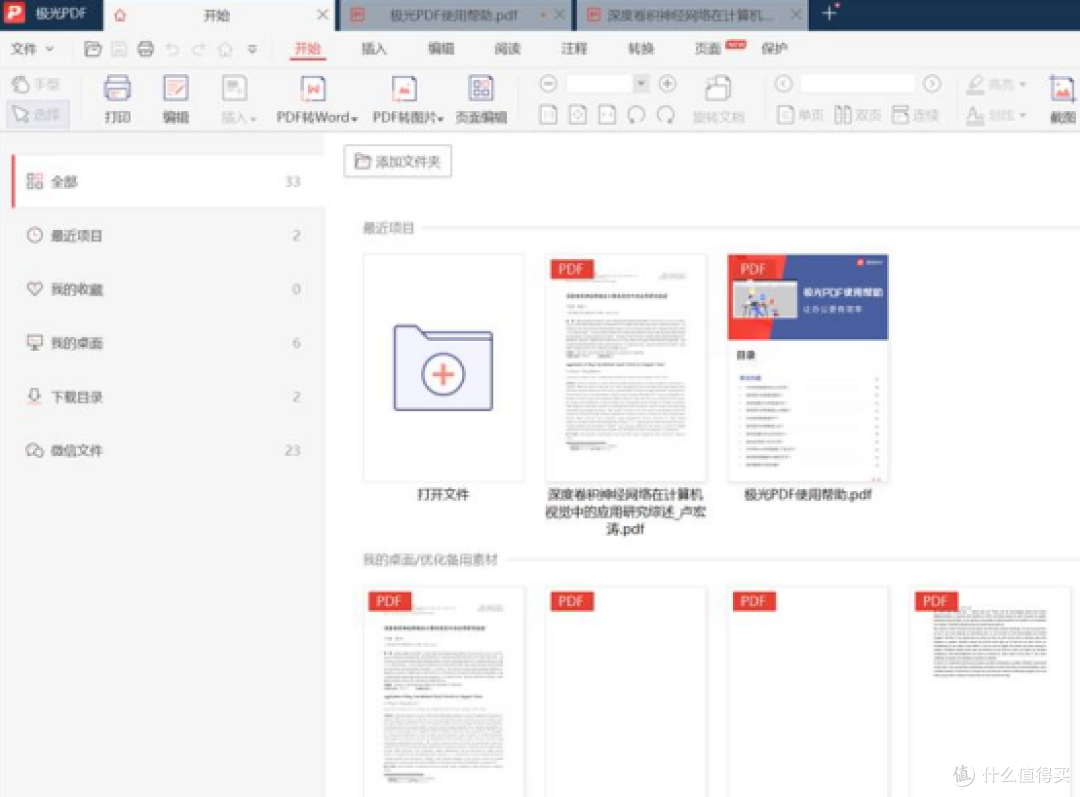The width and height of the screenshot is (1080, 797).
Task: Click the small printer icon in quick toolbar
Action: click(x=145, y=49)
